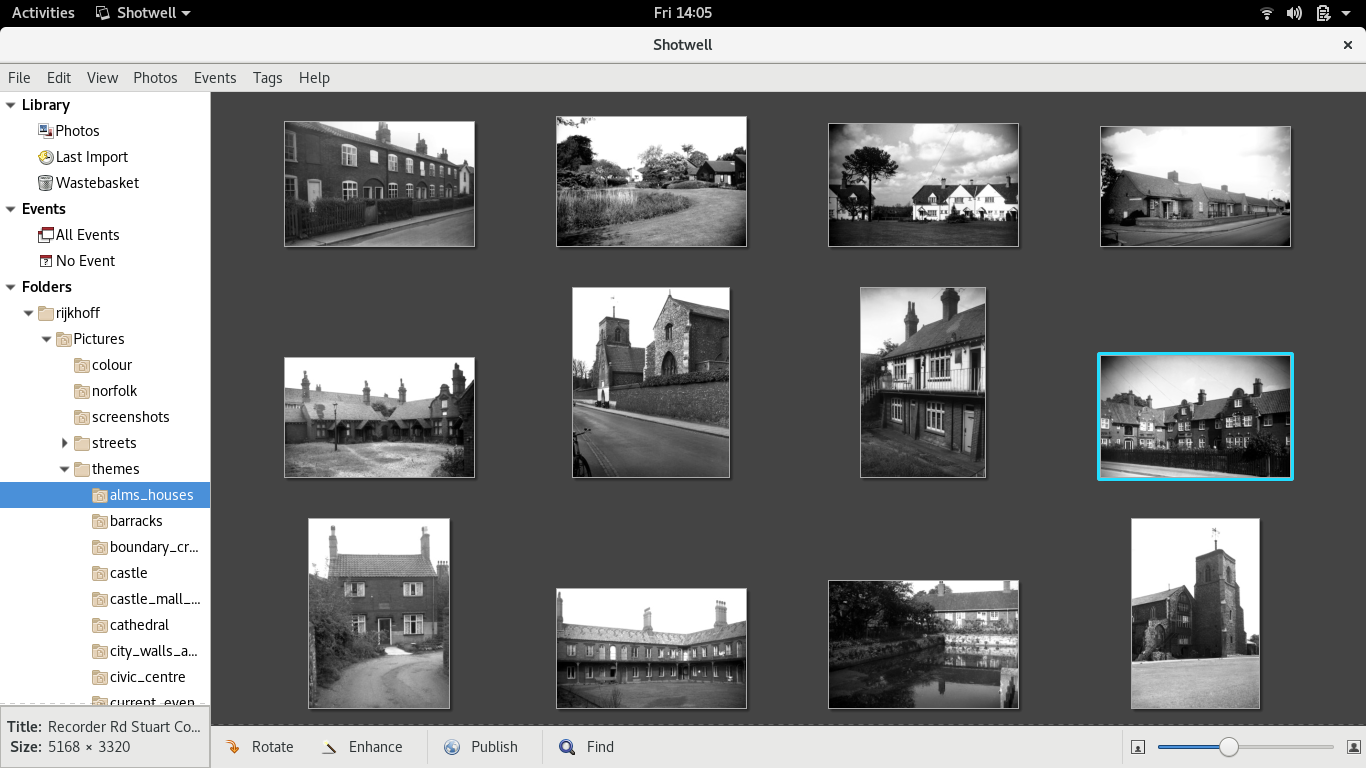This screenshot has width=1366, height=768.
Task: Select the reflecting pond photo thumbnail
Action: [923, 645]
